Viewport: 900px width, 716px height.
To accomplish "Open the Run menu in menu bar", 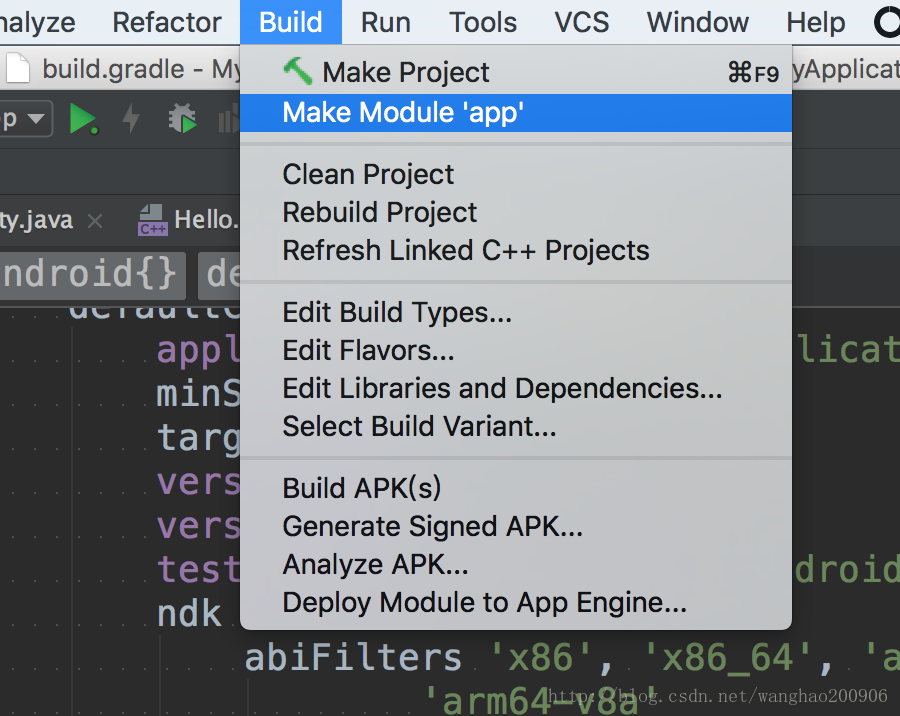I will click(385, 22).
